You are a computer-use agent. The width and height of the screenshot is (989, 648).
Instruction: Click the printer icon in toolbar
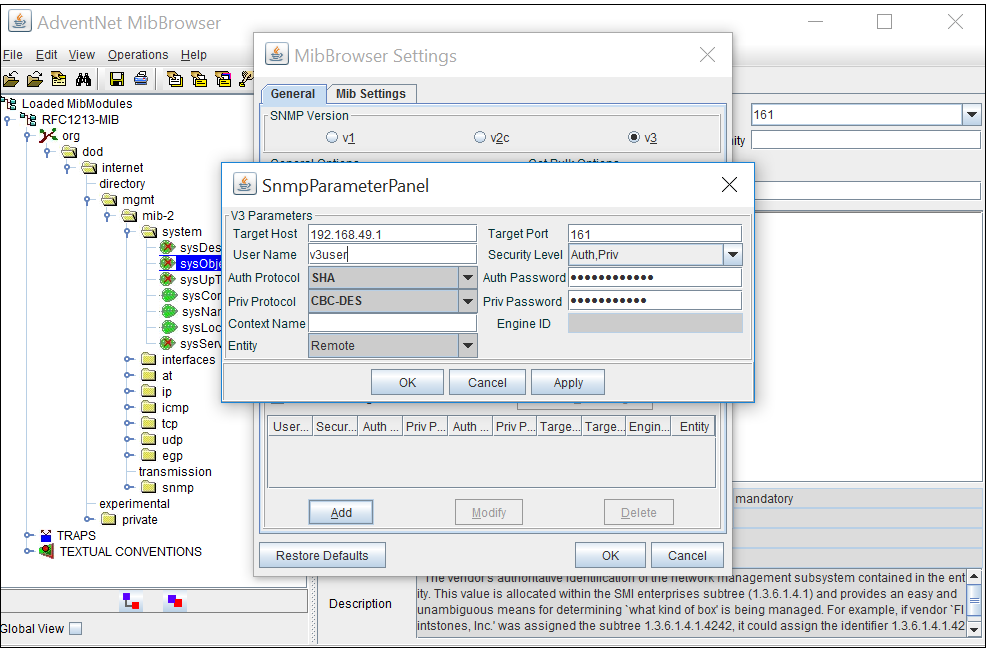pos(141,79)
